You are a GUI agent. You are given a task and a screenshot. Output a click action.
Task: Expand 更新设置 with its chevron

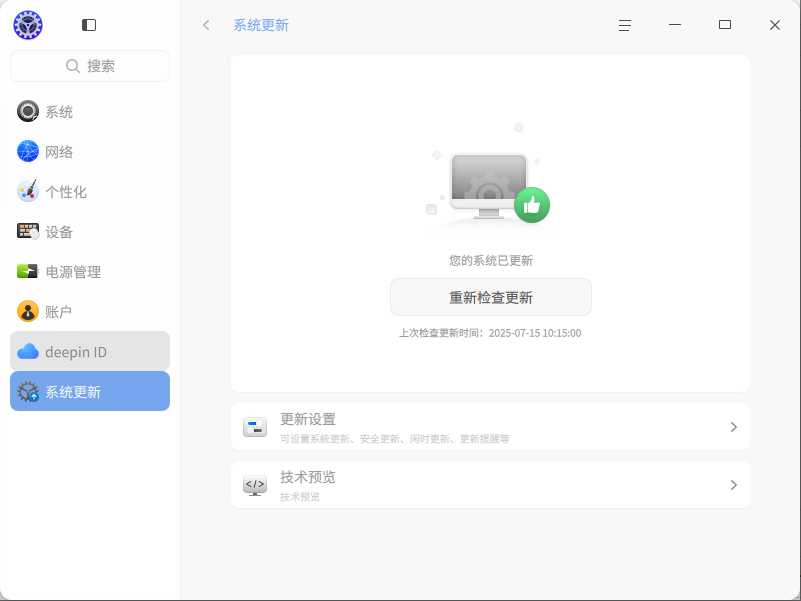click(x=734, y=427)
